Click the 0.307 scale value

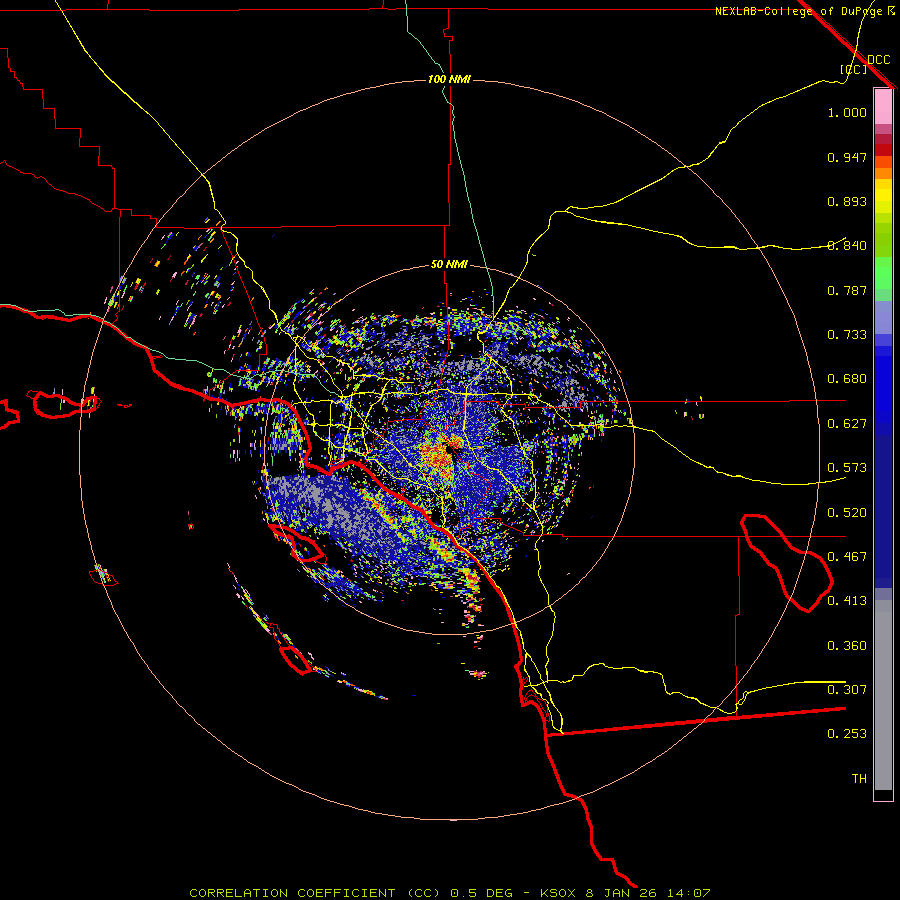847,690
